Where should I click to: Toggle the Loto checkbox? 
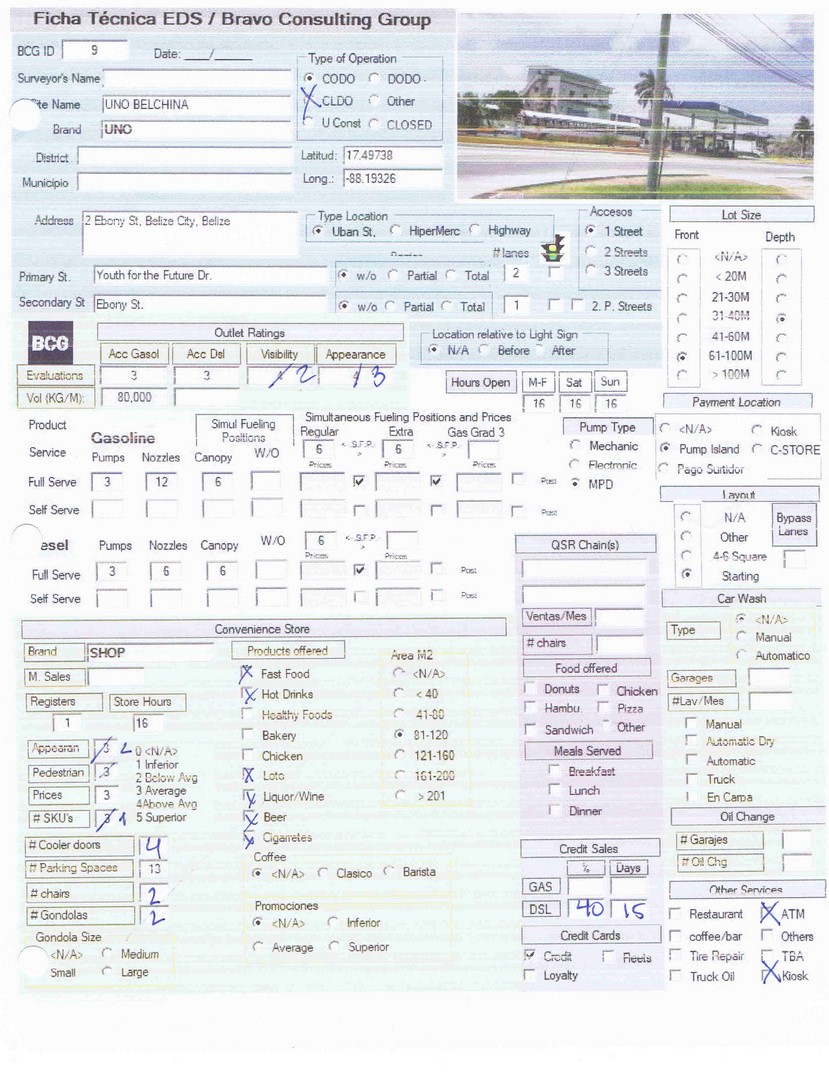coord(248,776)
